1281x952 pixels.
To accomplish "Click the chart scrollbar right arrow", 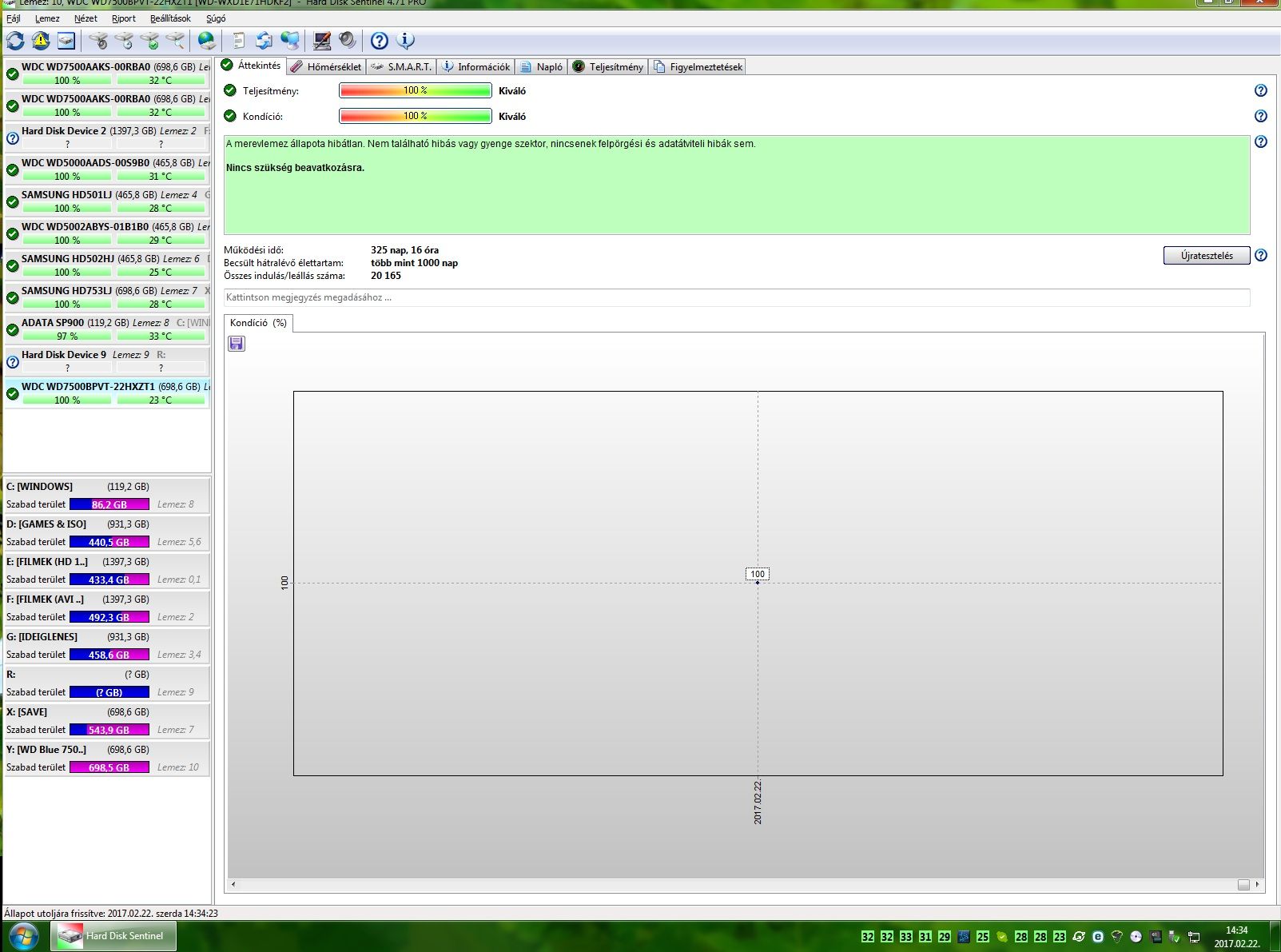I will pyautogui.click(x=1257, y=885).
